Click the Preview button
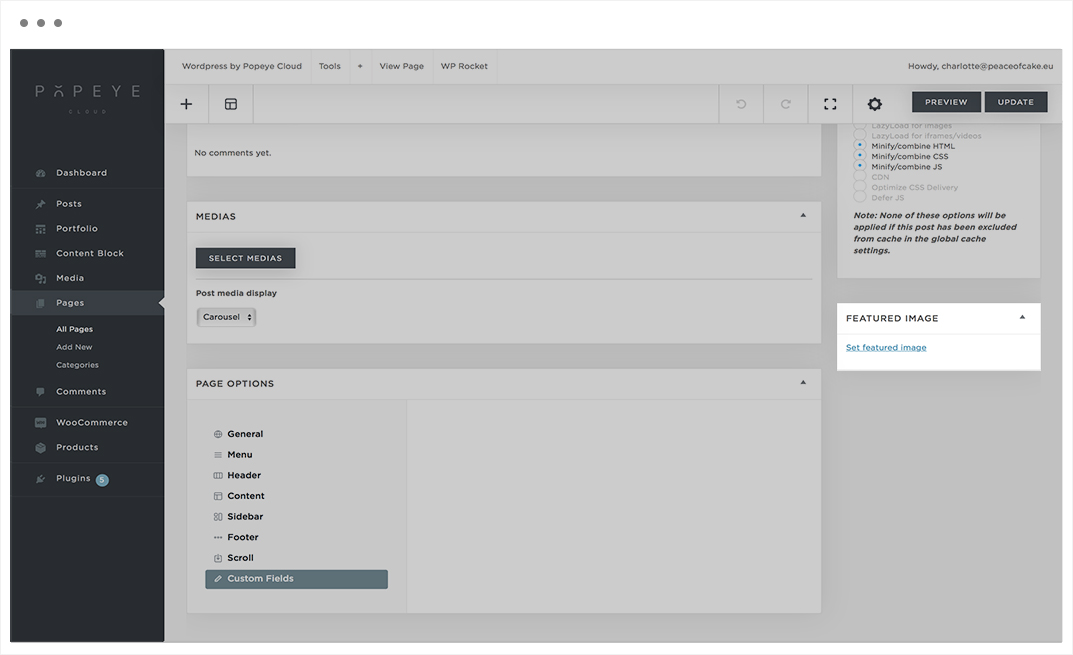The width and height of the screenshot is (1073, 655). [x=946, y=102]
